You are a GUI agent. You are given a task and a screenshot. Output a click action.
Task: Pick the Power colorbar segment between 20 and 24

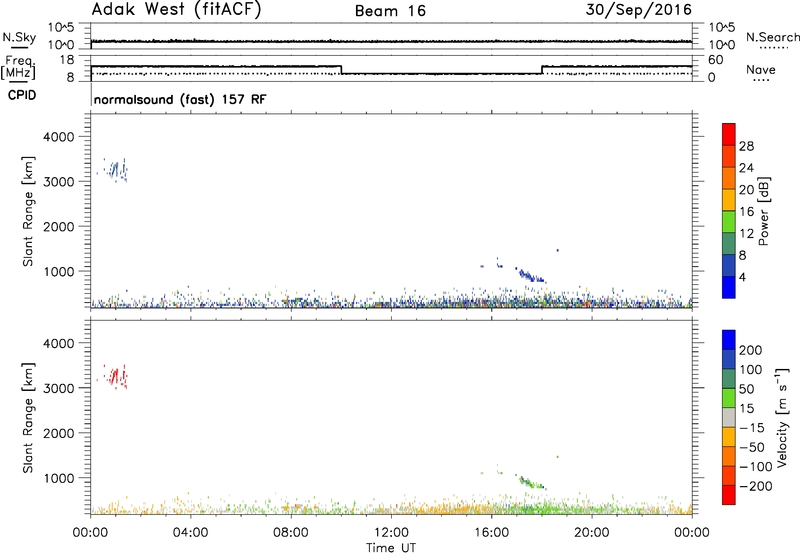point(729,178)
